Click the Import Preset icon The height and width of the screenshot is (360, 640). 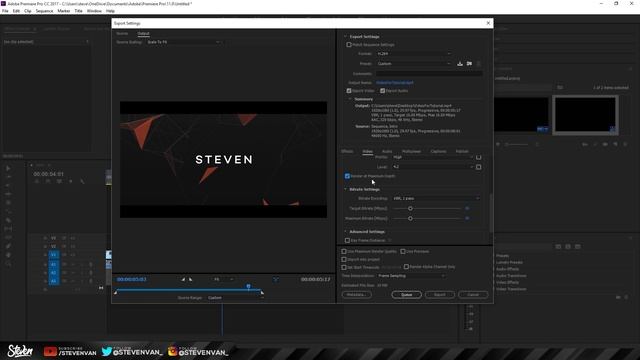[x=469, y=64]
